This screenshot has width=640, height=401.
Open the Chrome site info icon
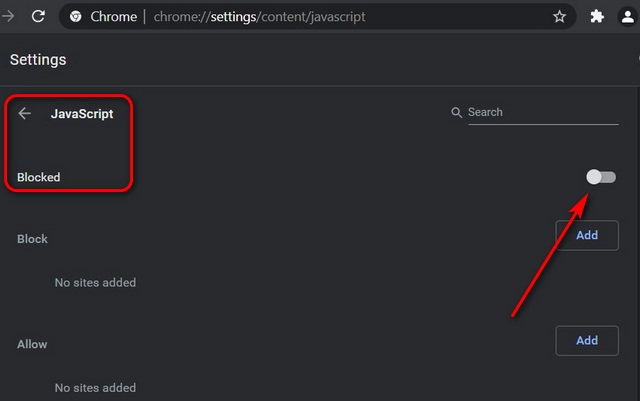76,17
